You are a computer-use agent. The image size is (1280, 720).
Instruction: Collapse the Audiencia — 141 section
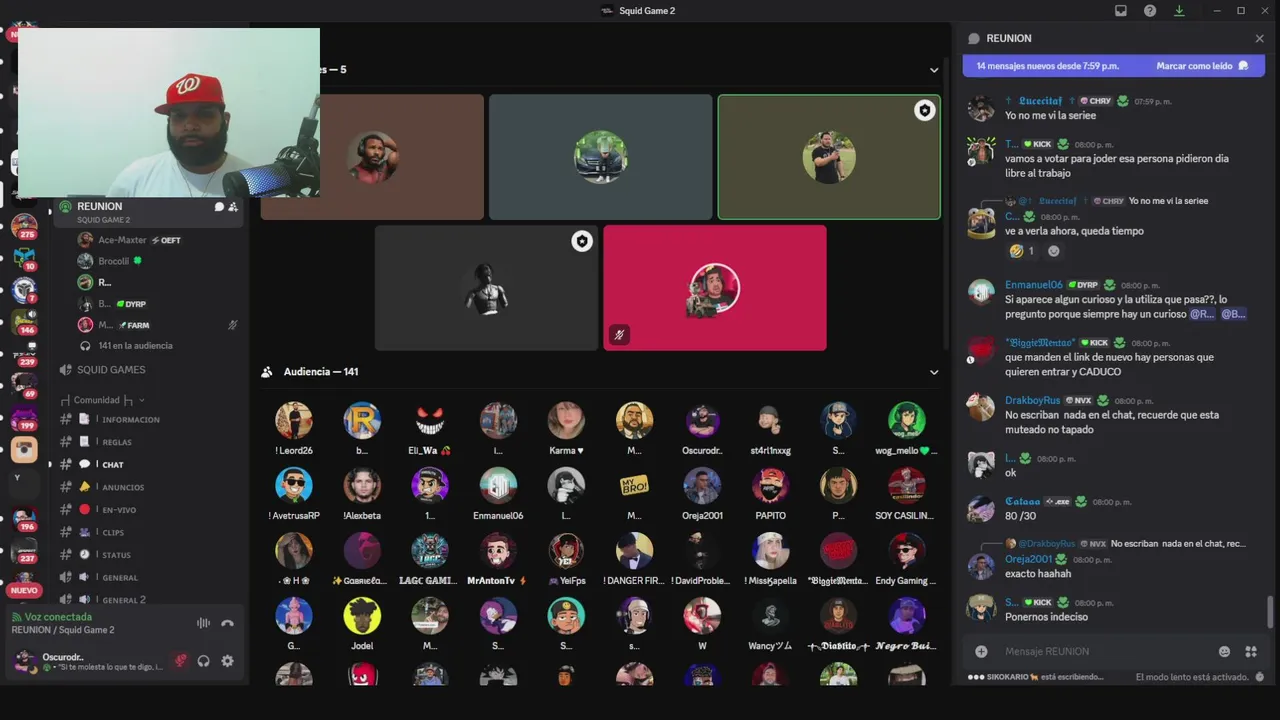(934, 372)
